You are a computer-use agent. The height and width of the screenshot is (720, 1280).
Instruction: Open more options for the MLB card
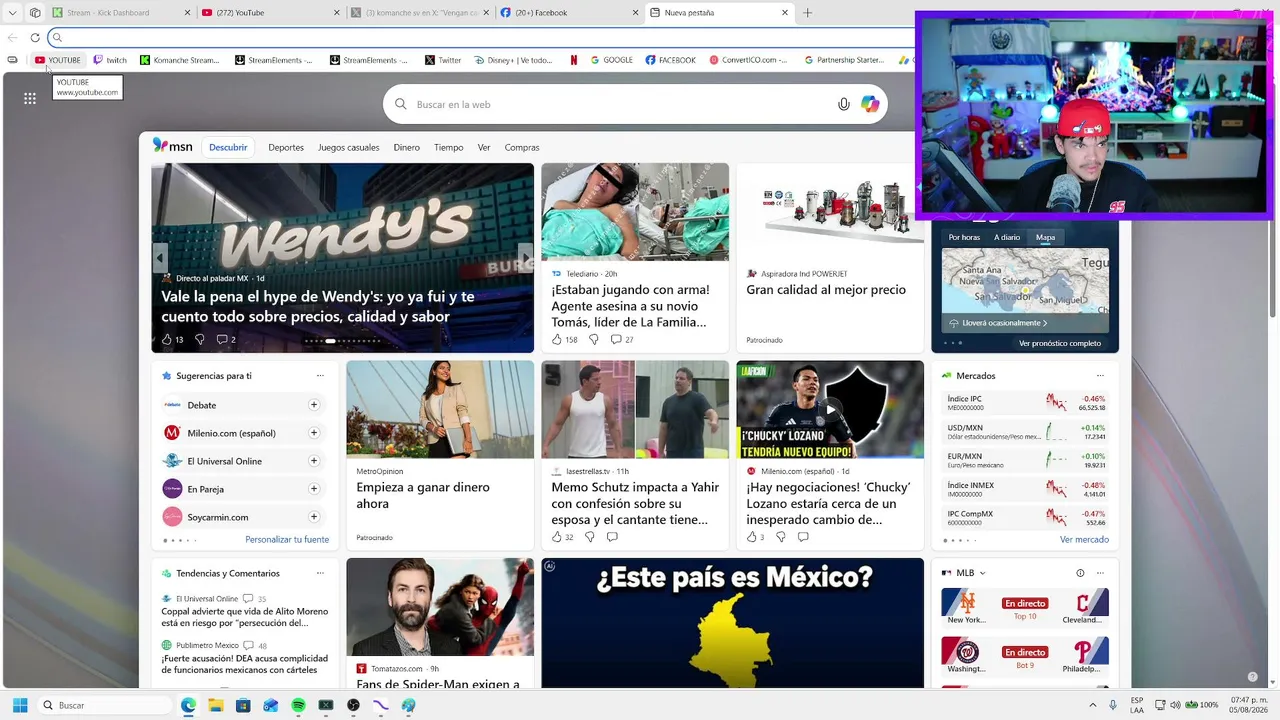[1100, 573]
